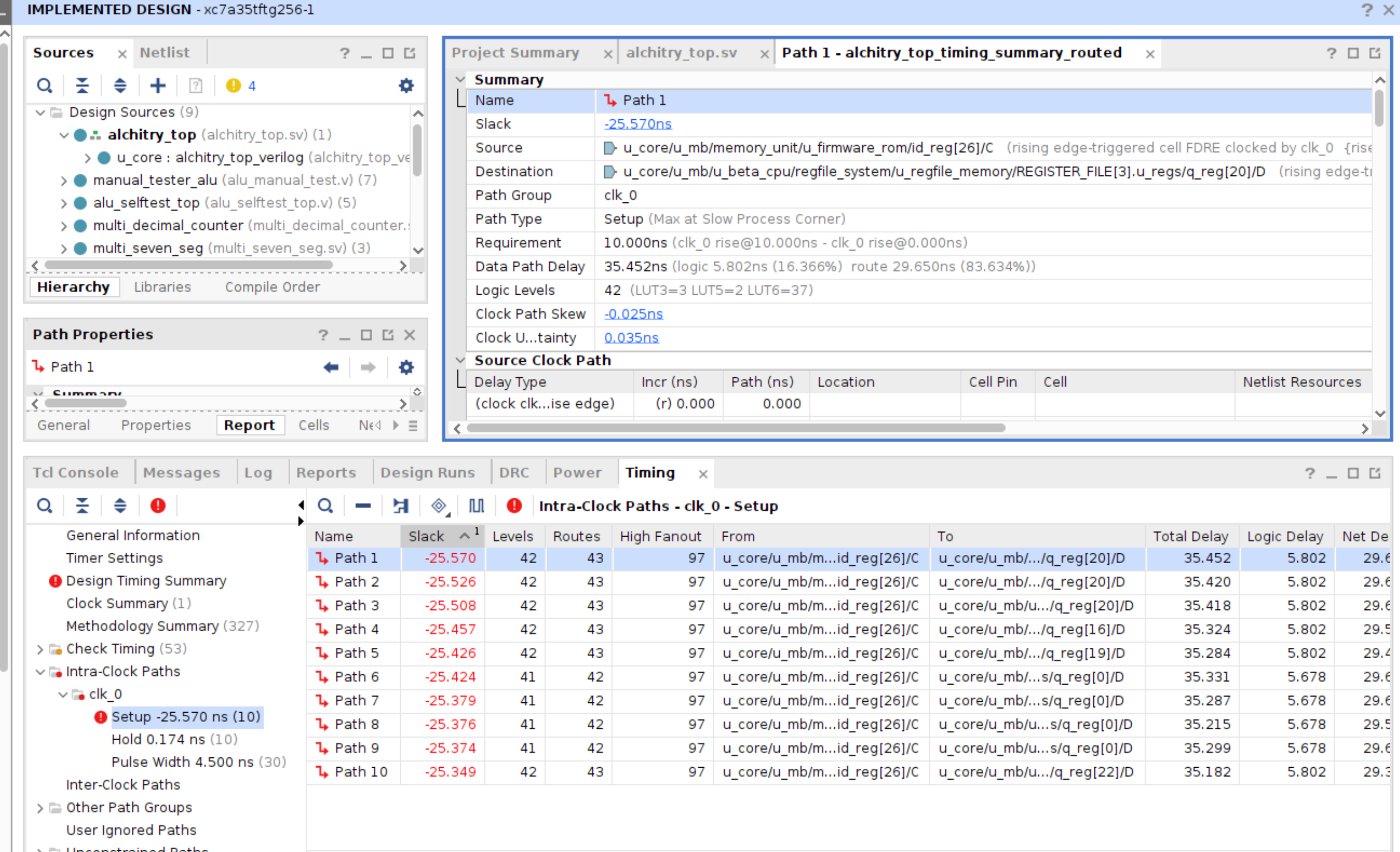This screenshot has height=852, width=1400.
Task: Expand the Check Timing folder
Action: coord(40,649)
